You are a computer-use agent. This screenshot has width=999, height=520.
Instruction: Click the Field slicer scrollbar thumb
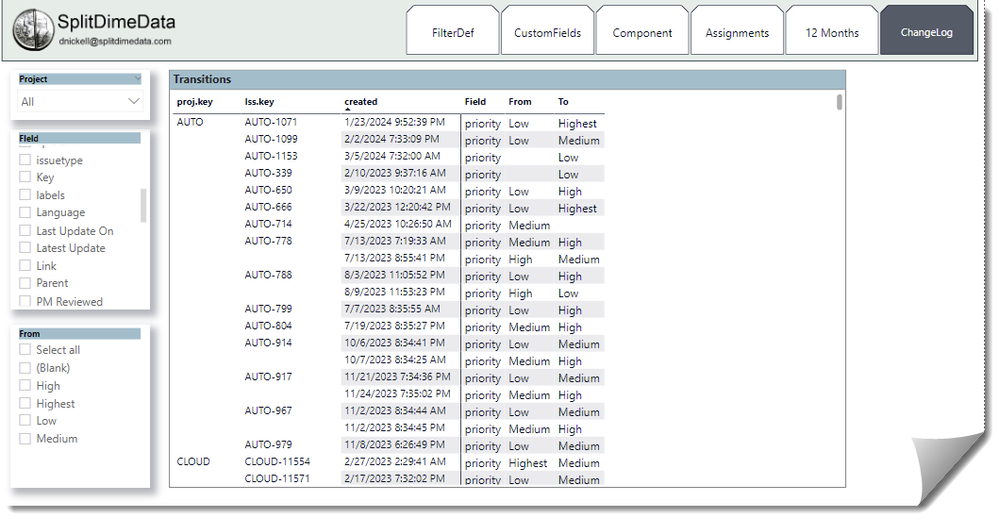(143, 205)
